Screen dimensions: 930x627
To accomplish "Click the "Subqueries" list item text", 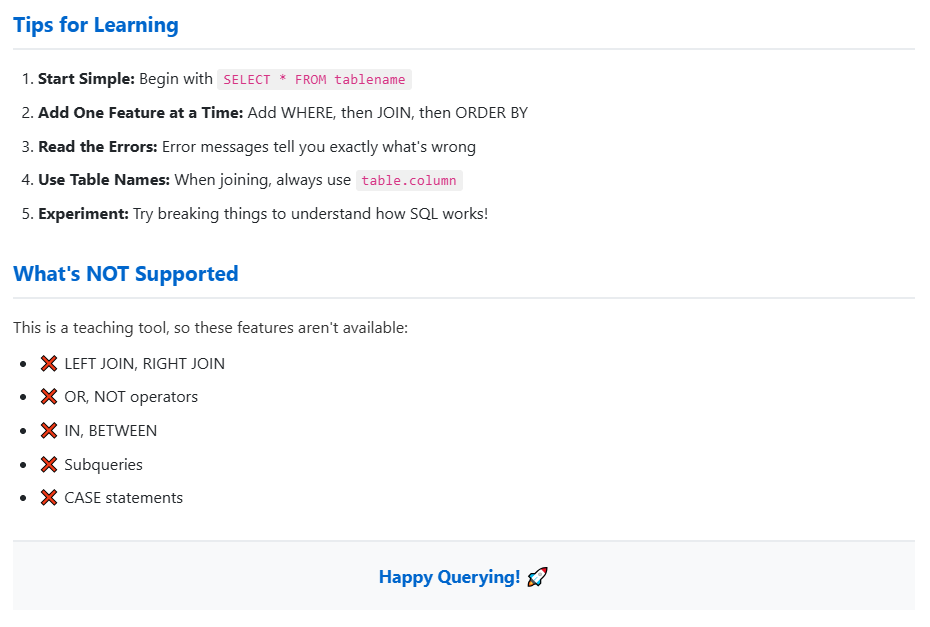I will 103,465.
